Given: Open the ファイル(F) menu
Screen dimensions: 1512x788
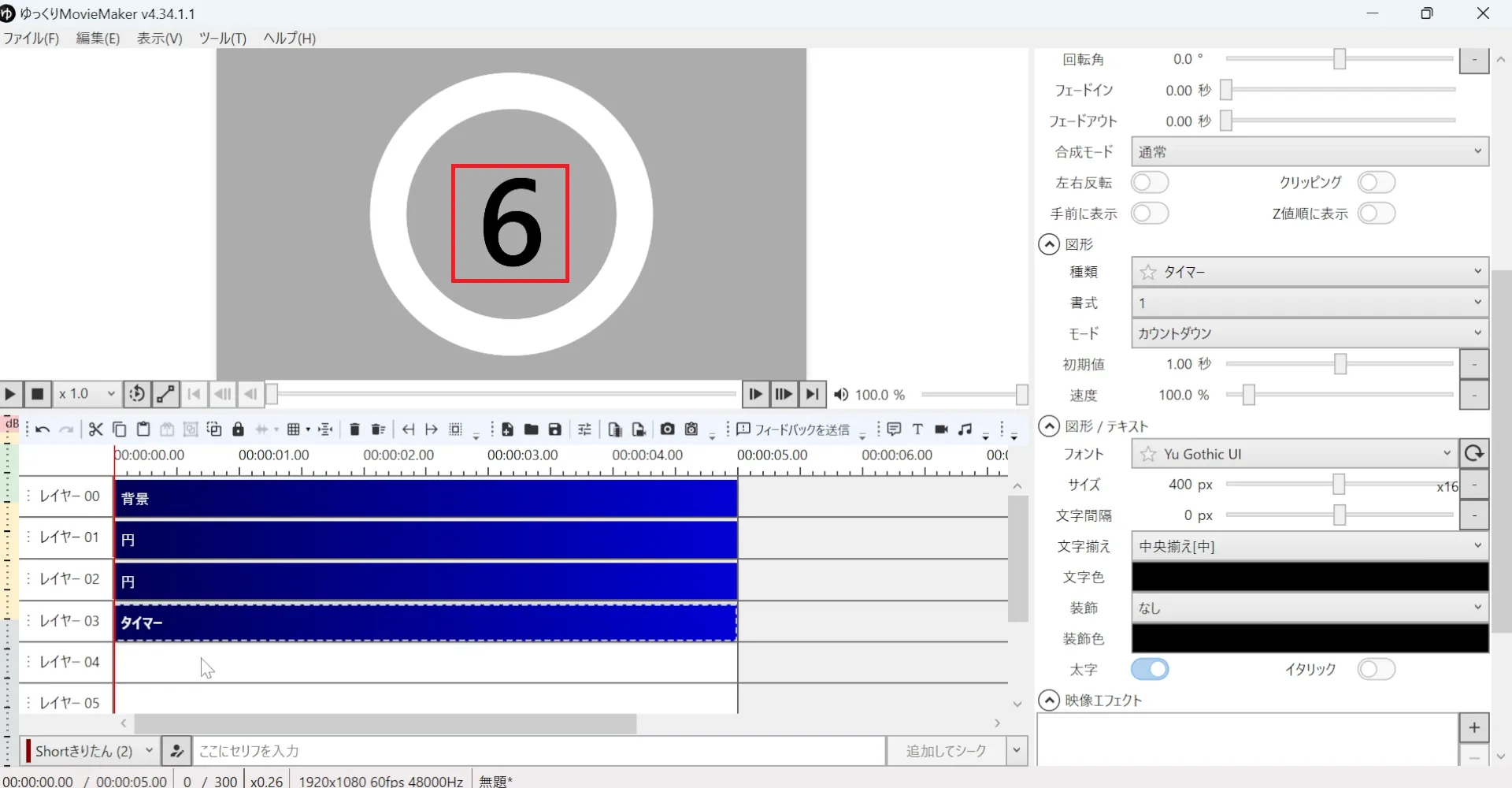Looking at the screenshot, I should (31, 38).
